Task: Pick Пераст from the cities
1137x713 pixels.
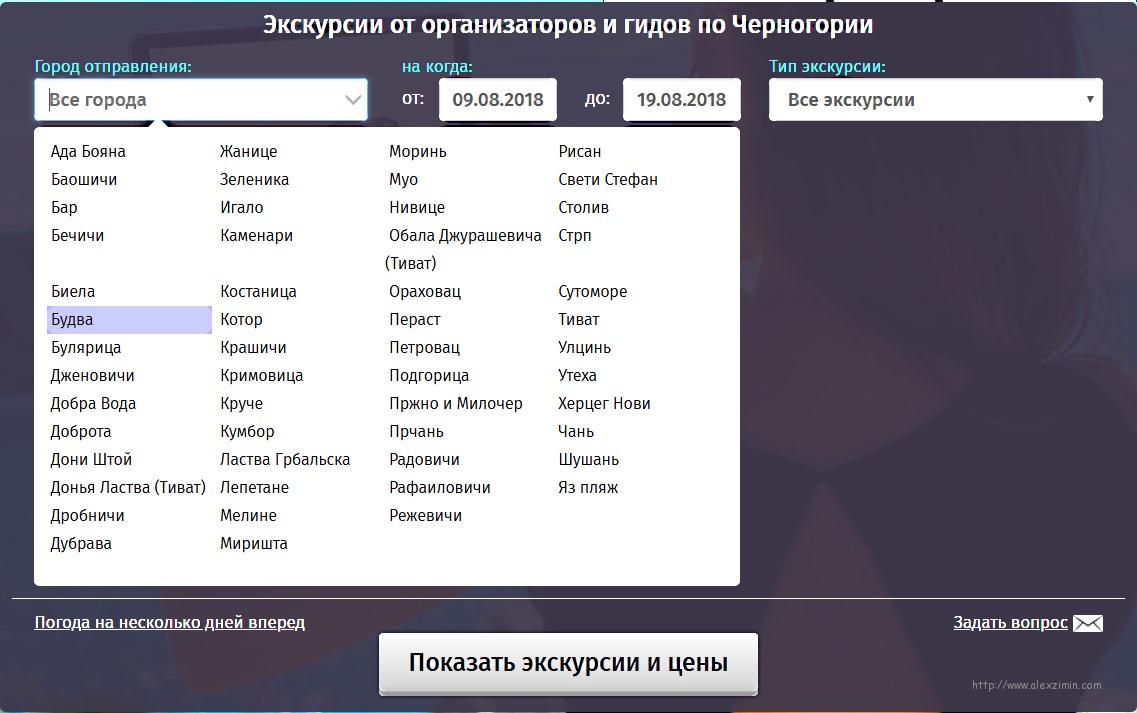Action: point(415,320)
